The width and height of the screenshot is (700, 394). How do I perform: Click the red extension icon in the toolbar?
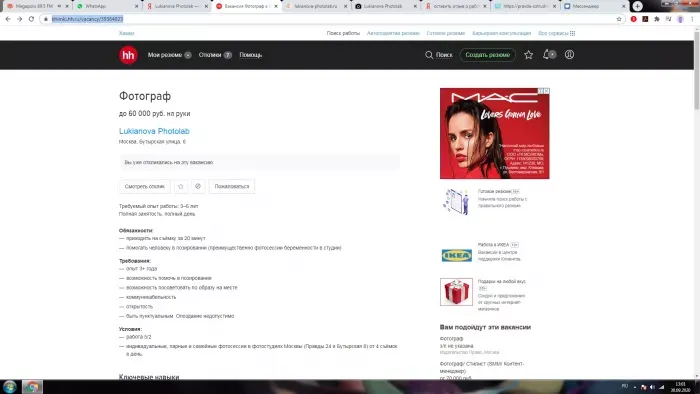point(633,19)
